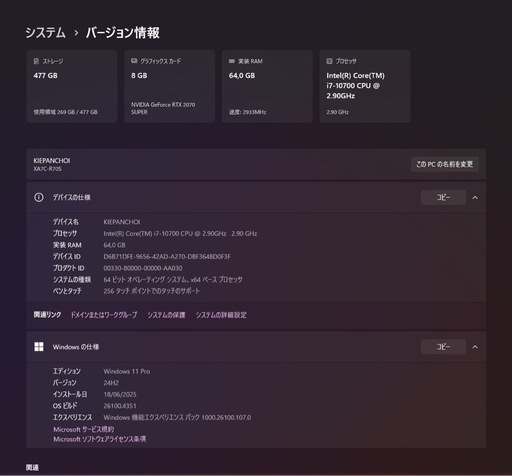512x476 pixels.
Task: Collapse the device specifications section
Action: pos(475,198)
